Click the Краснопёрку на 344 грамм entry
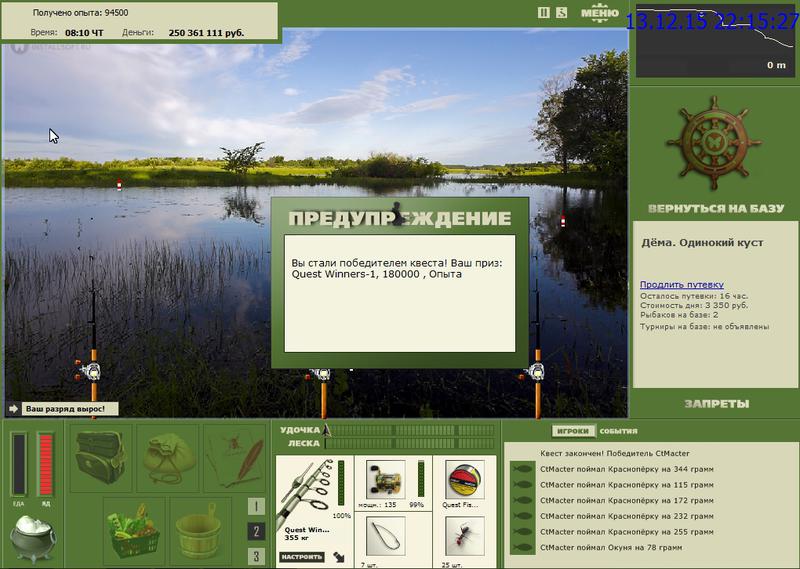The height and width of the screenshot is (569, 800). point(627,469)
